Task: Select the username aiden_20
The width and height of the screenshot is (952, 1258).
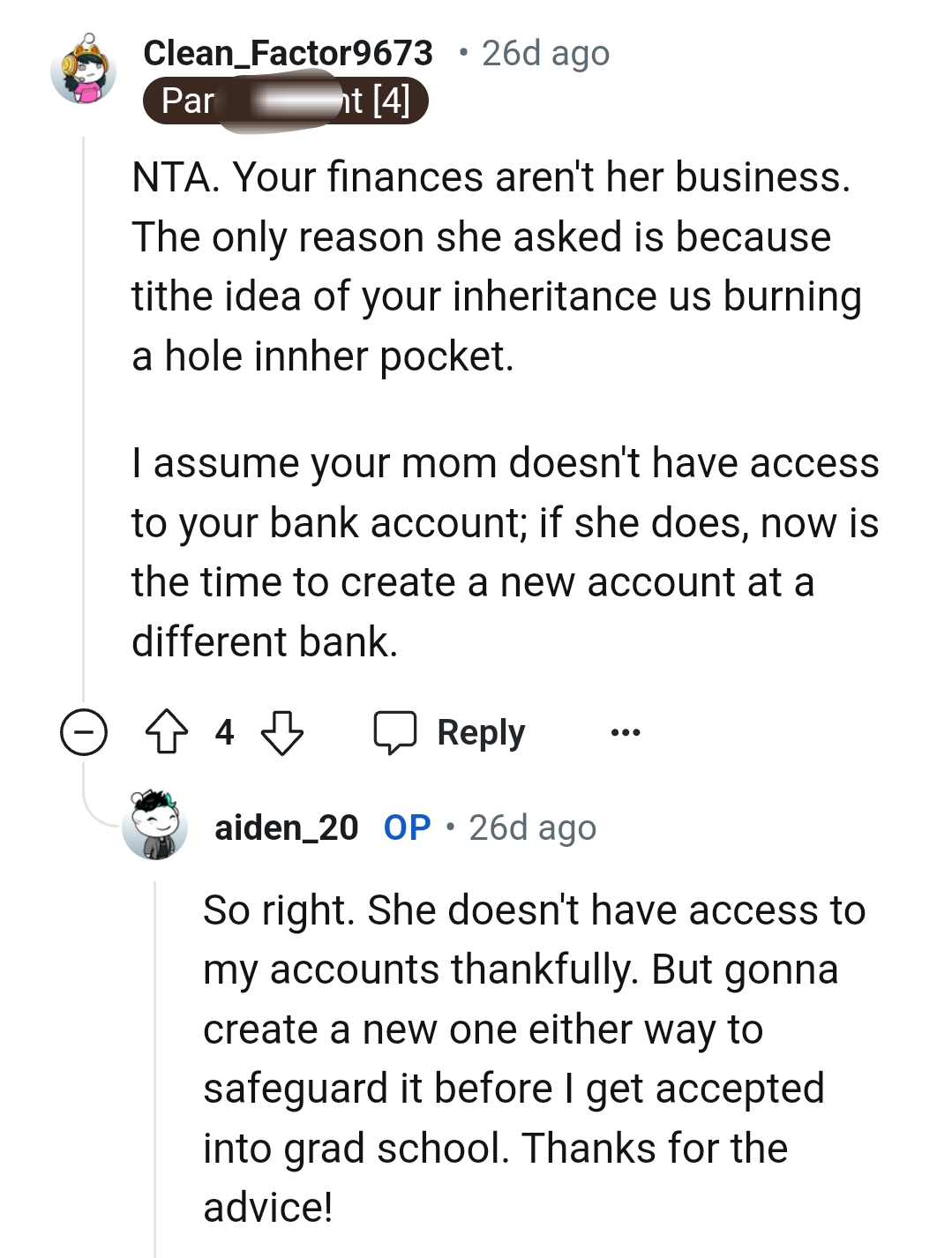Action: [x=285, y=827]
